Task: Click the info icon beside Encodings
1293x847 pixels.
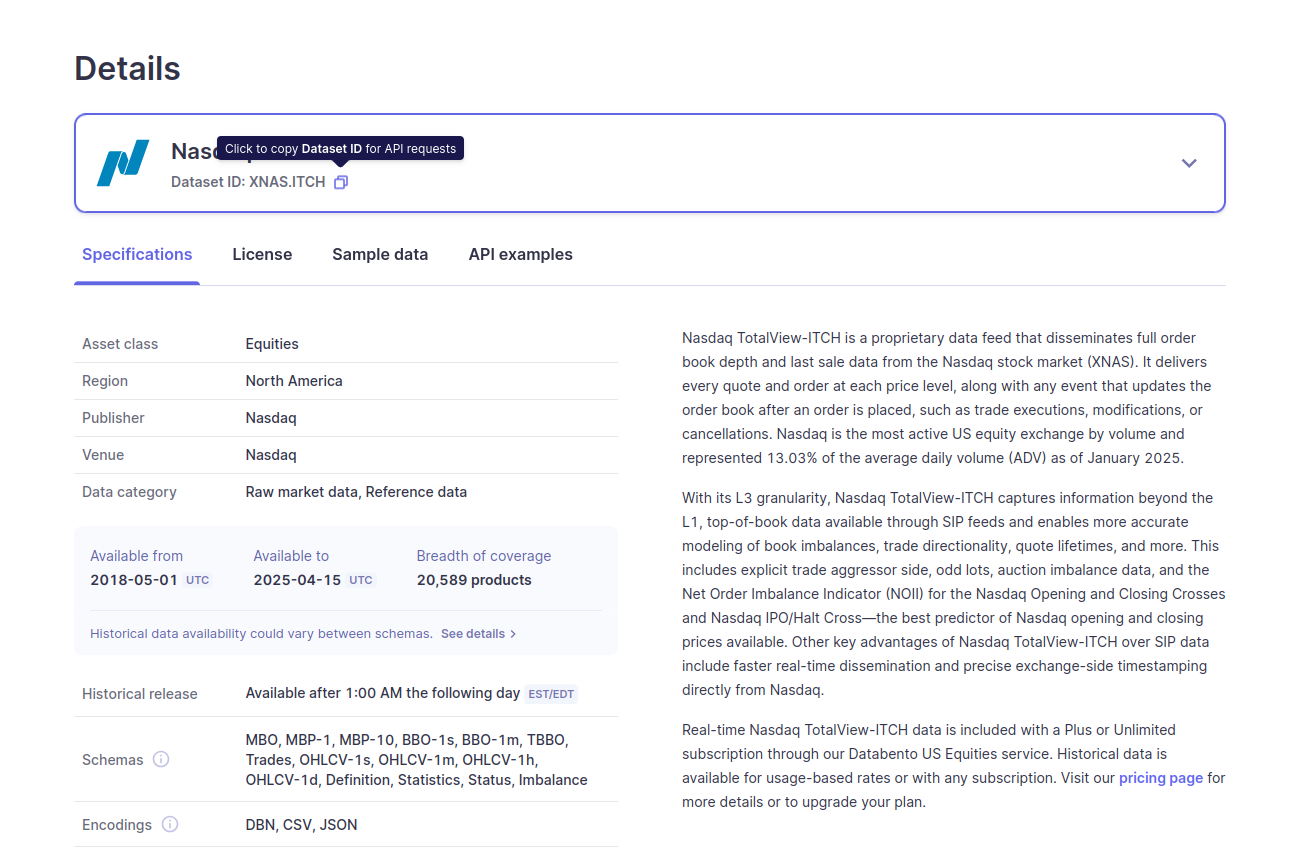Action: (170, 824)
